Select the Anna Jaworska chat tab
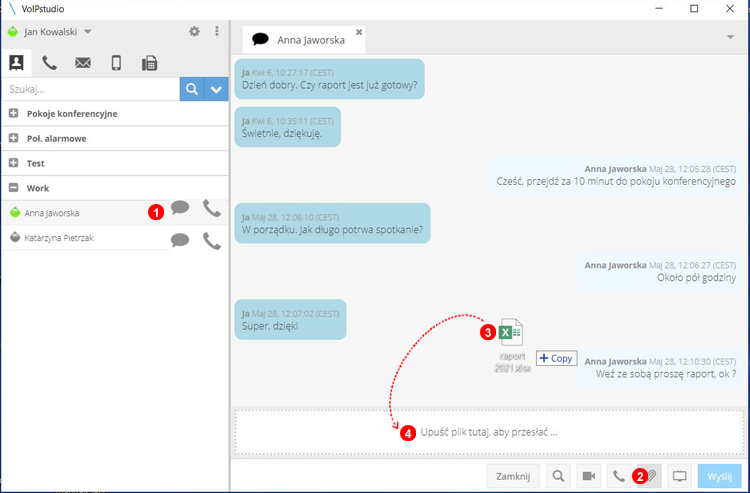The image size is (750, 493). tap(303, 40)
